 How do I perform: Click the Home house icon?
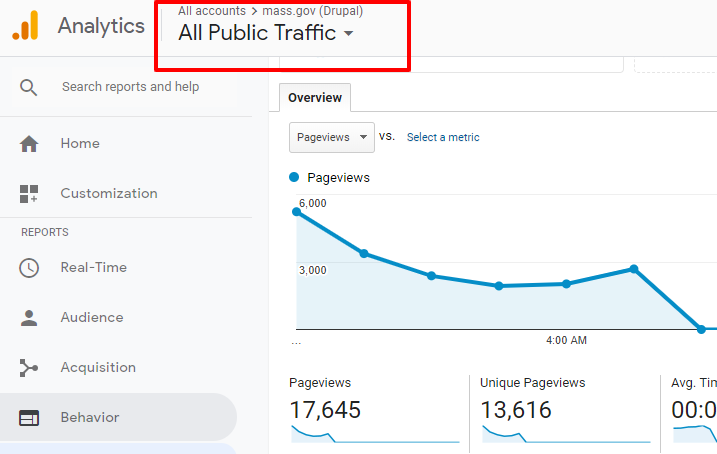click(29, 144)
